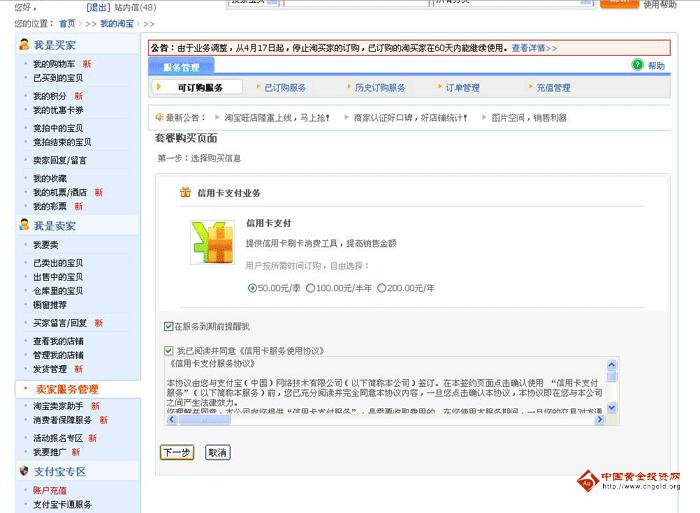Open 账户充值 in sidebar
This screenshot has width=700, height=513.
(50, 490)
